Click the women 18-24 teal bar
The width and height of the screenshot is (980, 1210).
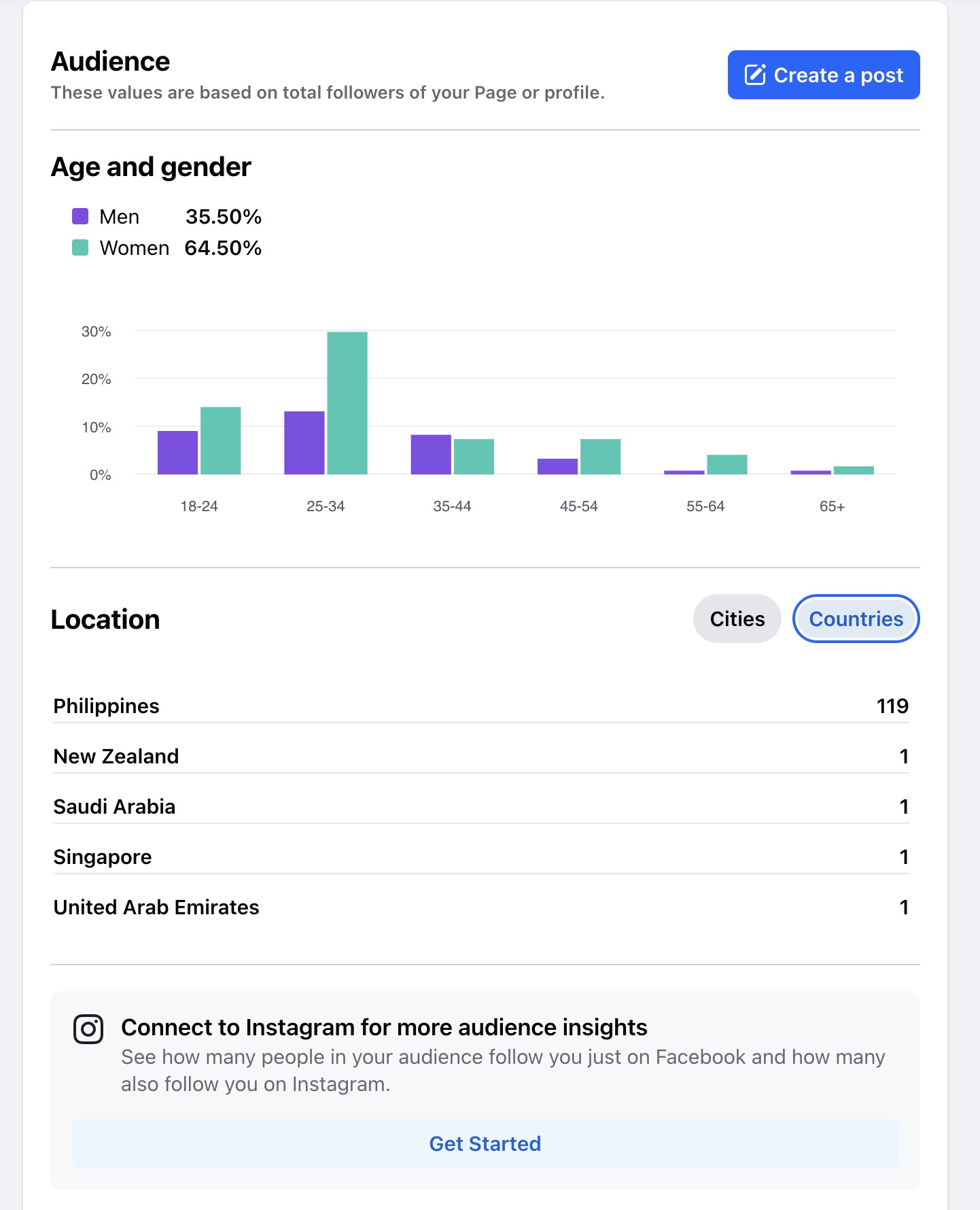(220, 440)
